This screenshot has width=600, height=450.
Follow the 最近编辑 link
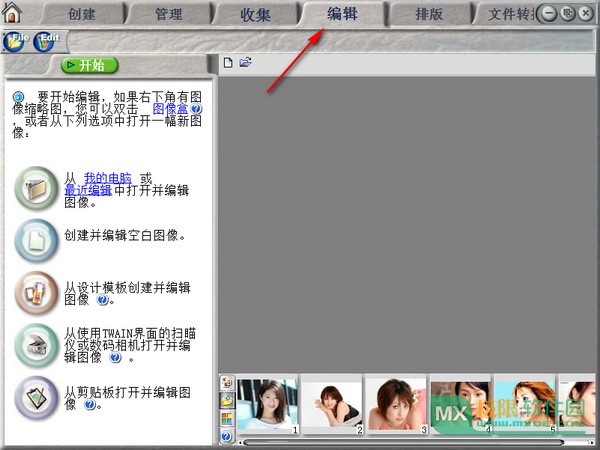click(x=88, y=190)
